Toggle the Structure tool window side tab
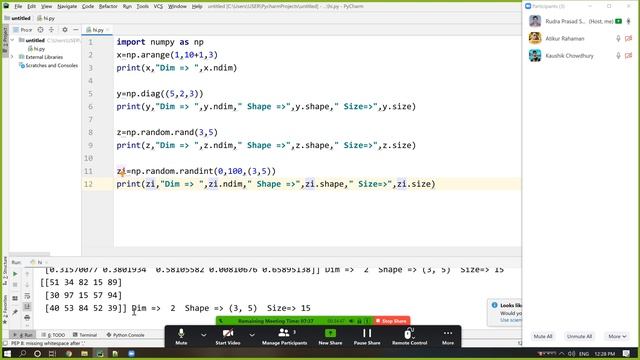 coord(5,271)
